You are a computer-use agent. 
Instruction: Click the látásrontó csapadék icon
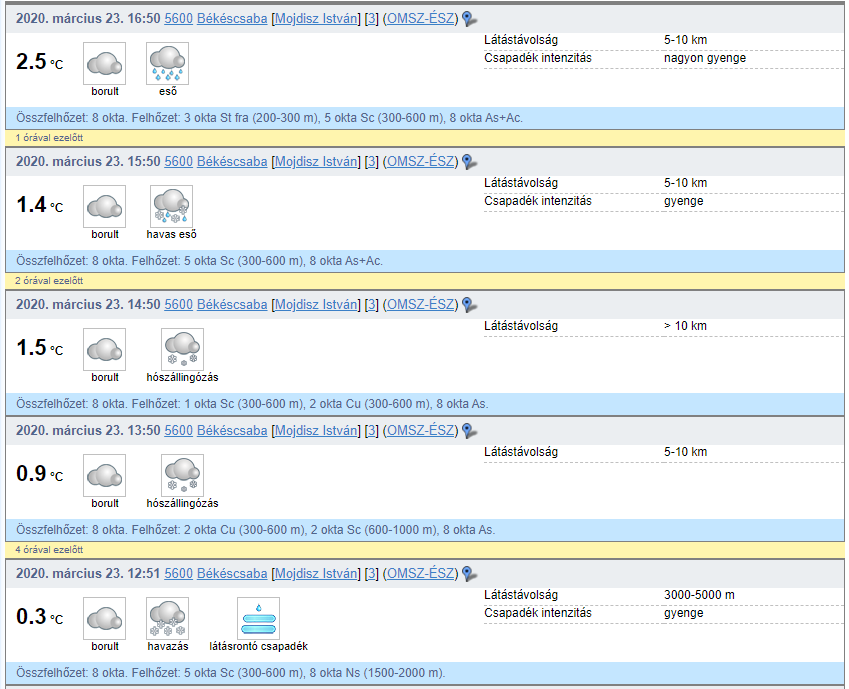(258, 618)
